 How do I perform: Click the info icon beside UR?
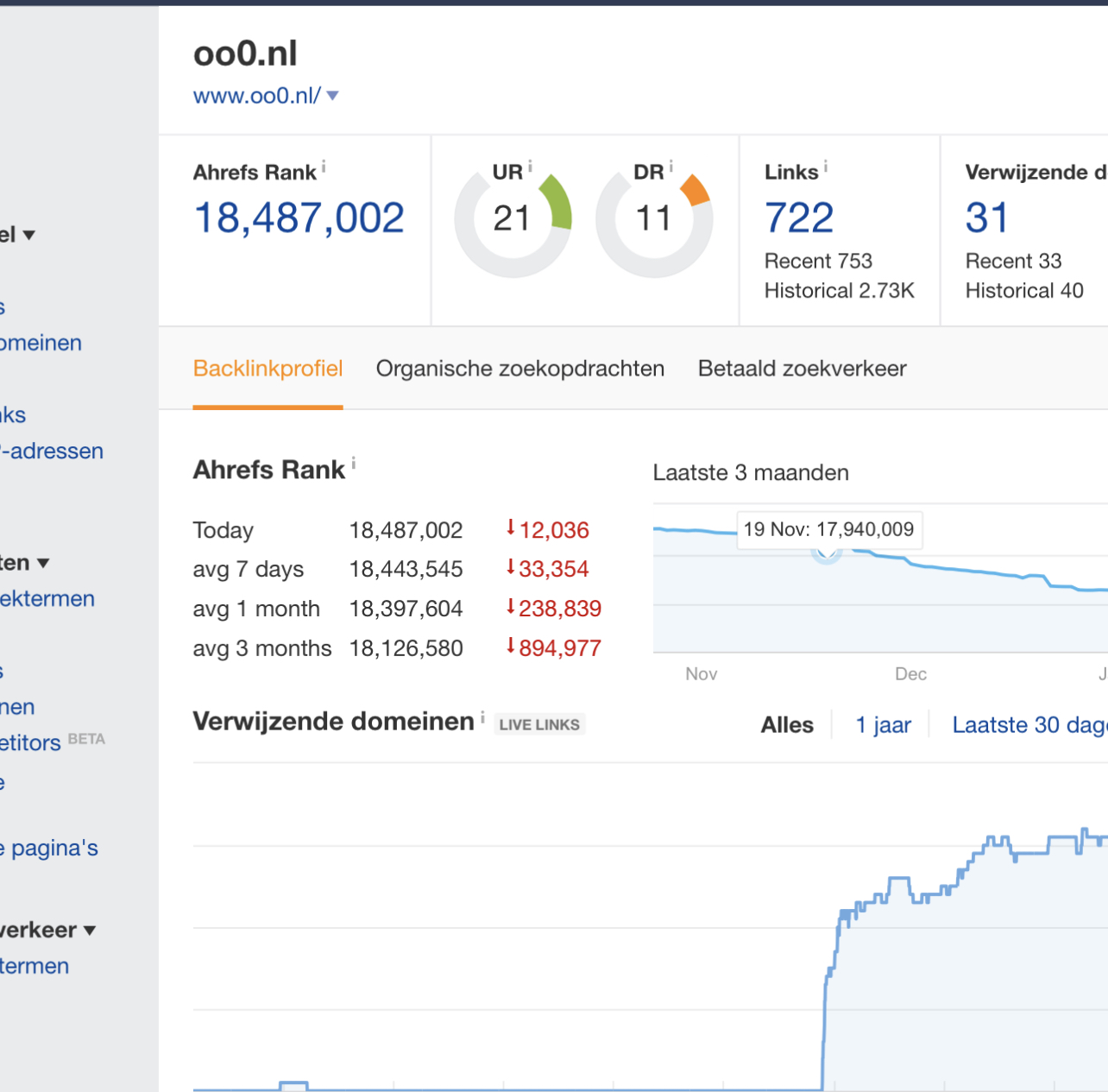pyautogui.click(x=530, y=166)
